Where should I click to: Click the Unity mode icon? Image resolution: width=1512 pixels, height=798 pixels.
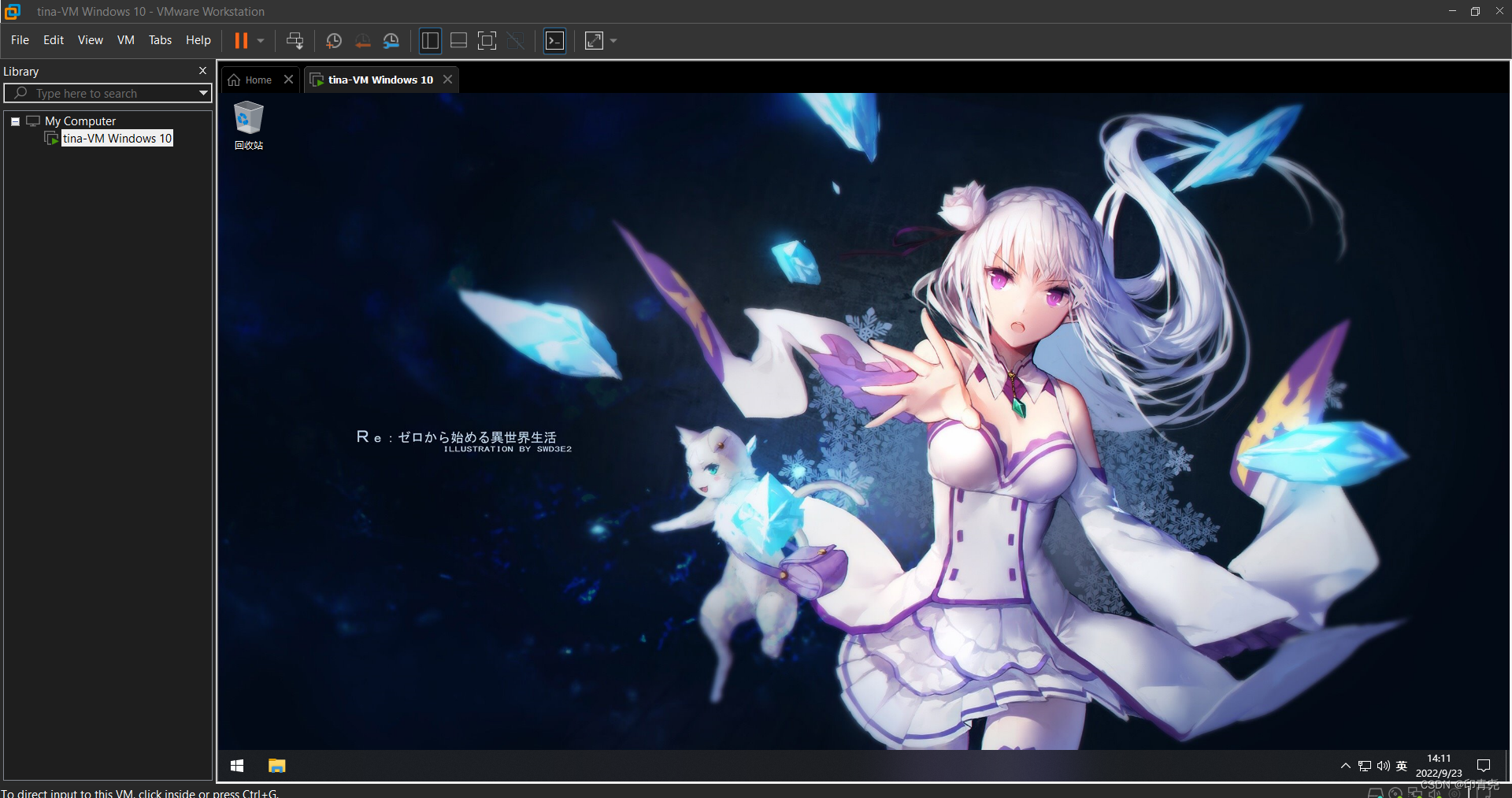coord(516,41)
